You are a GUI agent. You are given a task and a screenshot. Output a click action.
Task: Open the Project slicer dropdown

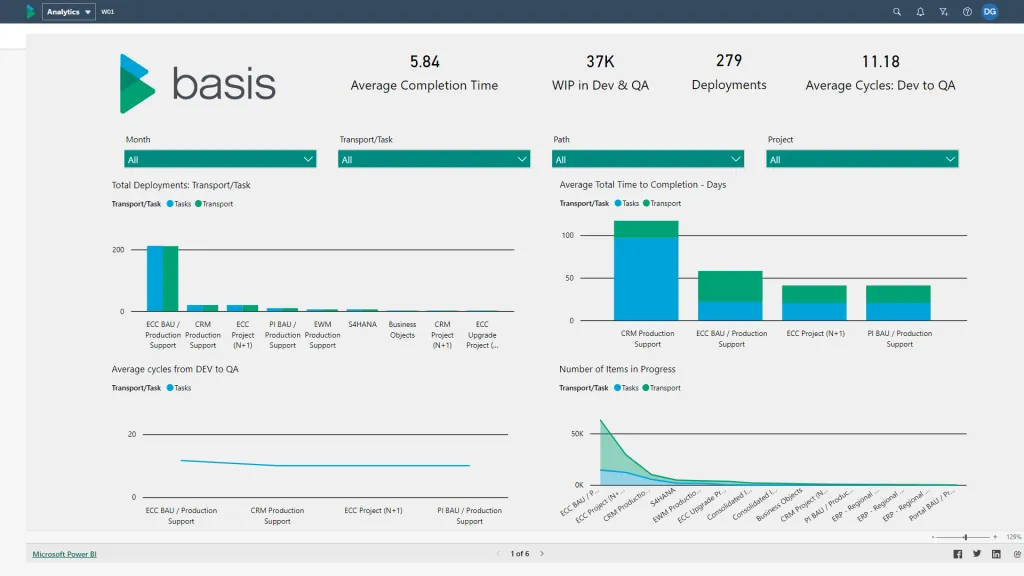949,158
